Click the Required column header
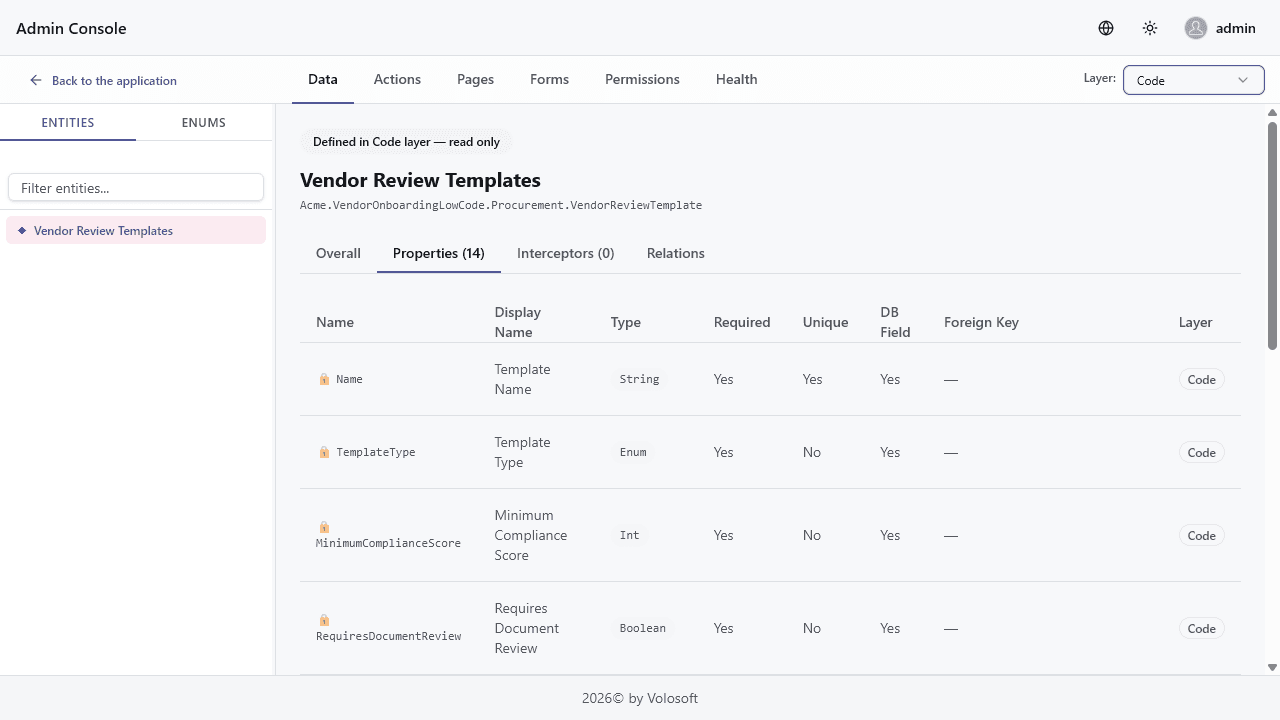The image size is (1280, 720). (x=742, y=322)
